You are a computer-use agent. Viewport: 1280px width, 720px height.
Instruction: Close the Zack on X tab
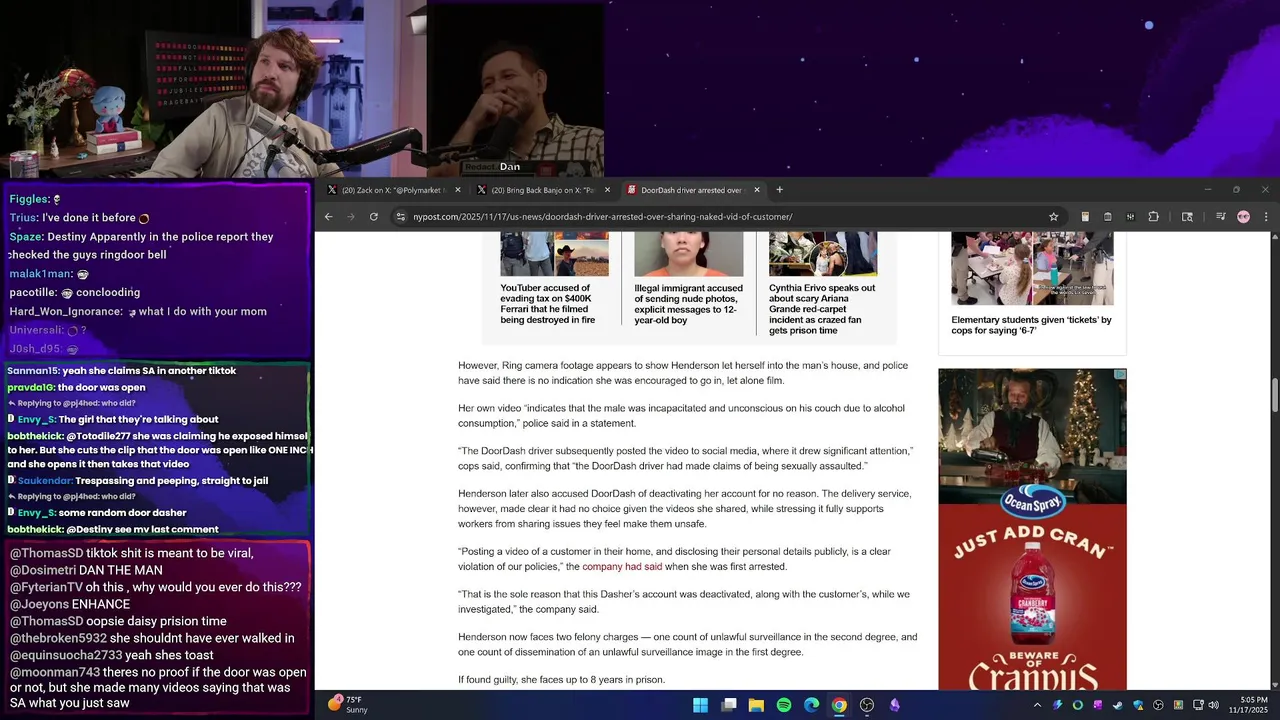click(458, 190)
